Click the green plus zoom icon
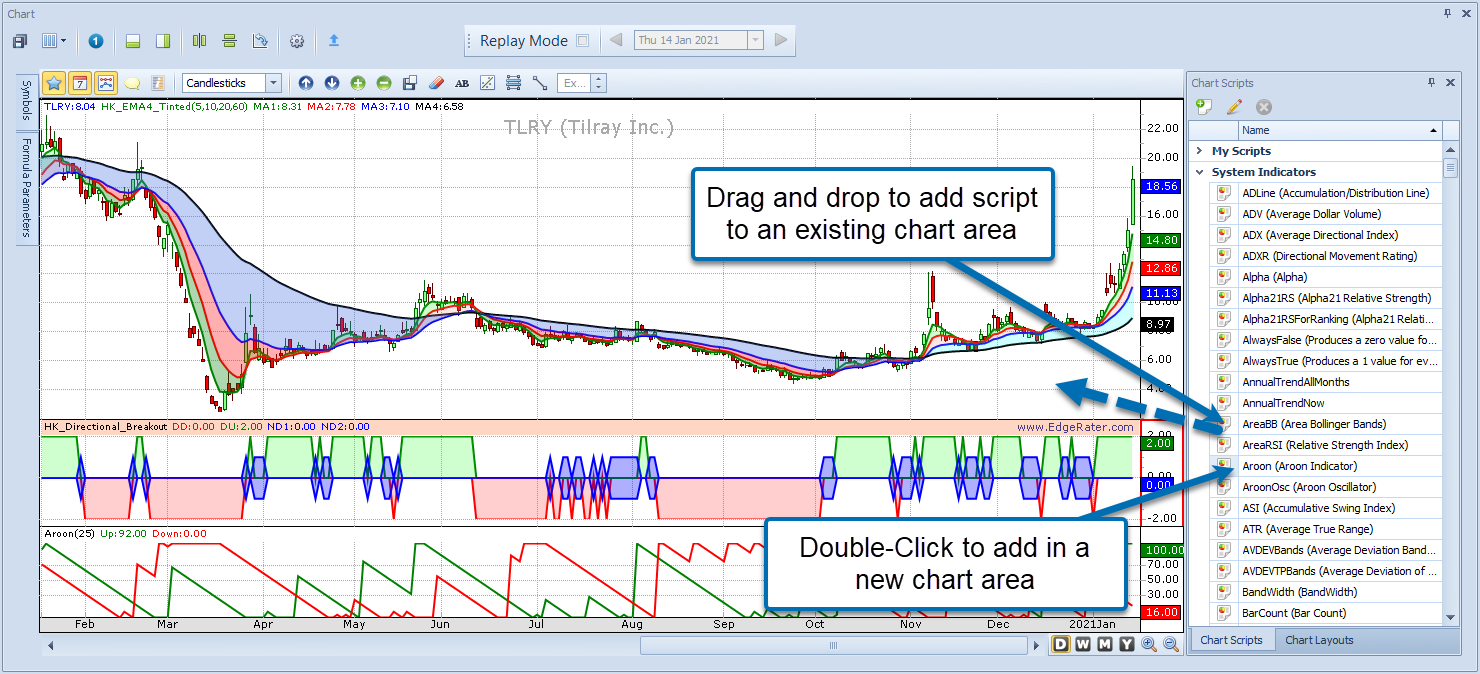Screen dimensions: 1480x674 pyautogui.click(x=358, y=83)
